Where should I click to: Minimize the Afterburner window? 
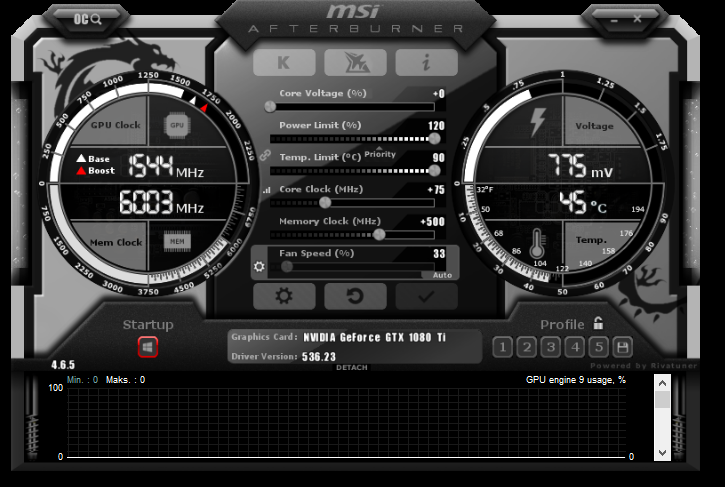point(614,20)
